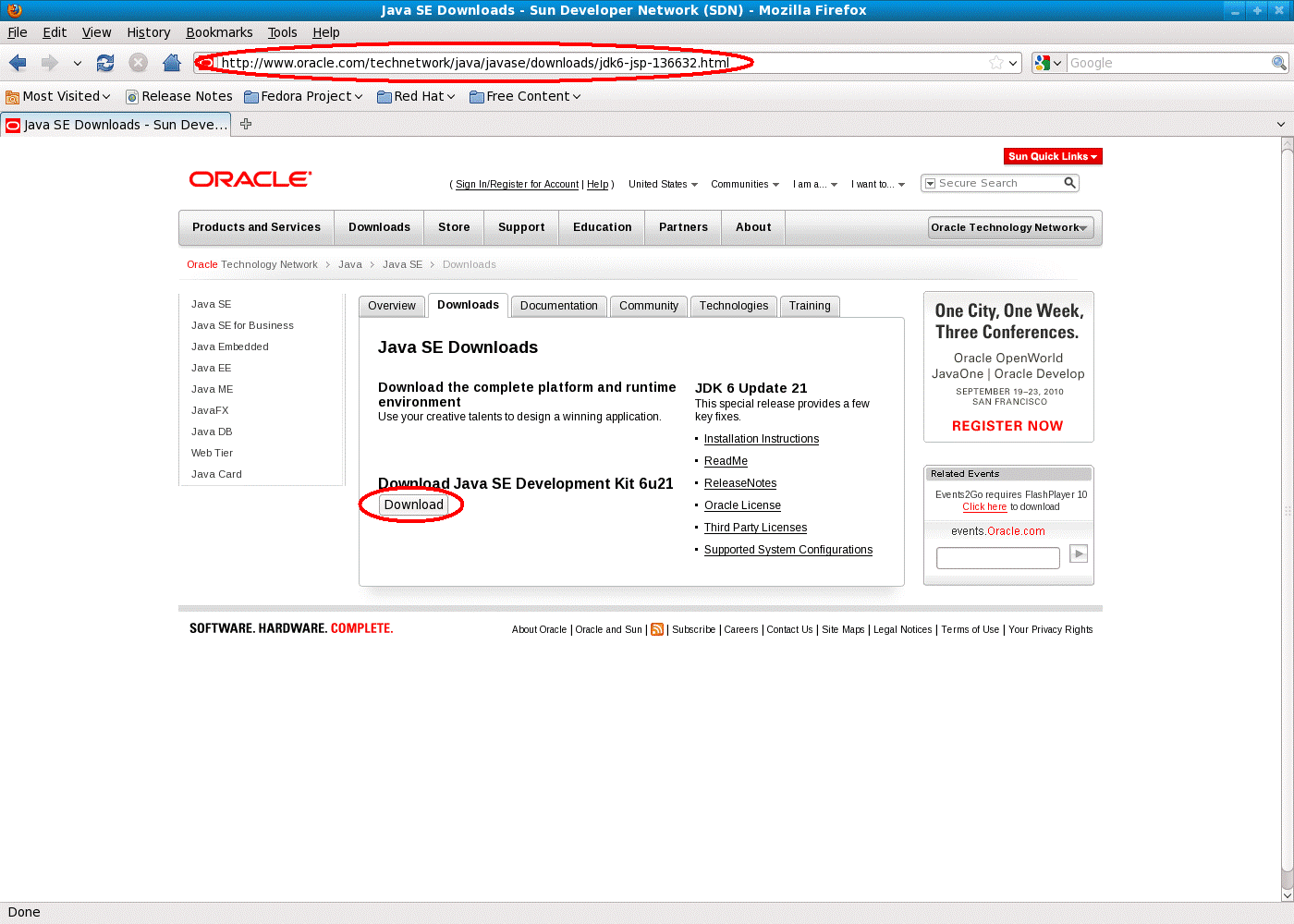This screenshot has height=924, width=1294.
Task: Expand the United States country selector
Action: (x=663, y=184)
